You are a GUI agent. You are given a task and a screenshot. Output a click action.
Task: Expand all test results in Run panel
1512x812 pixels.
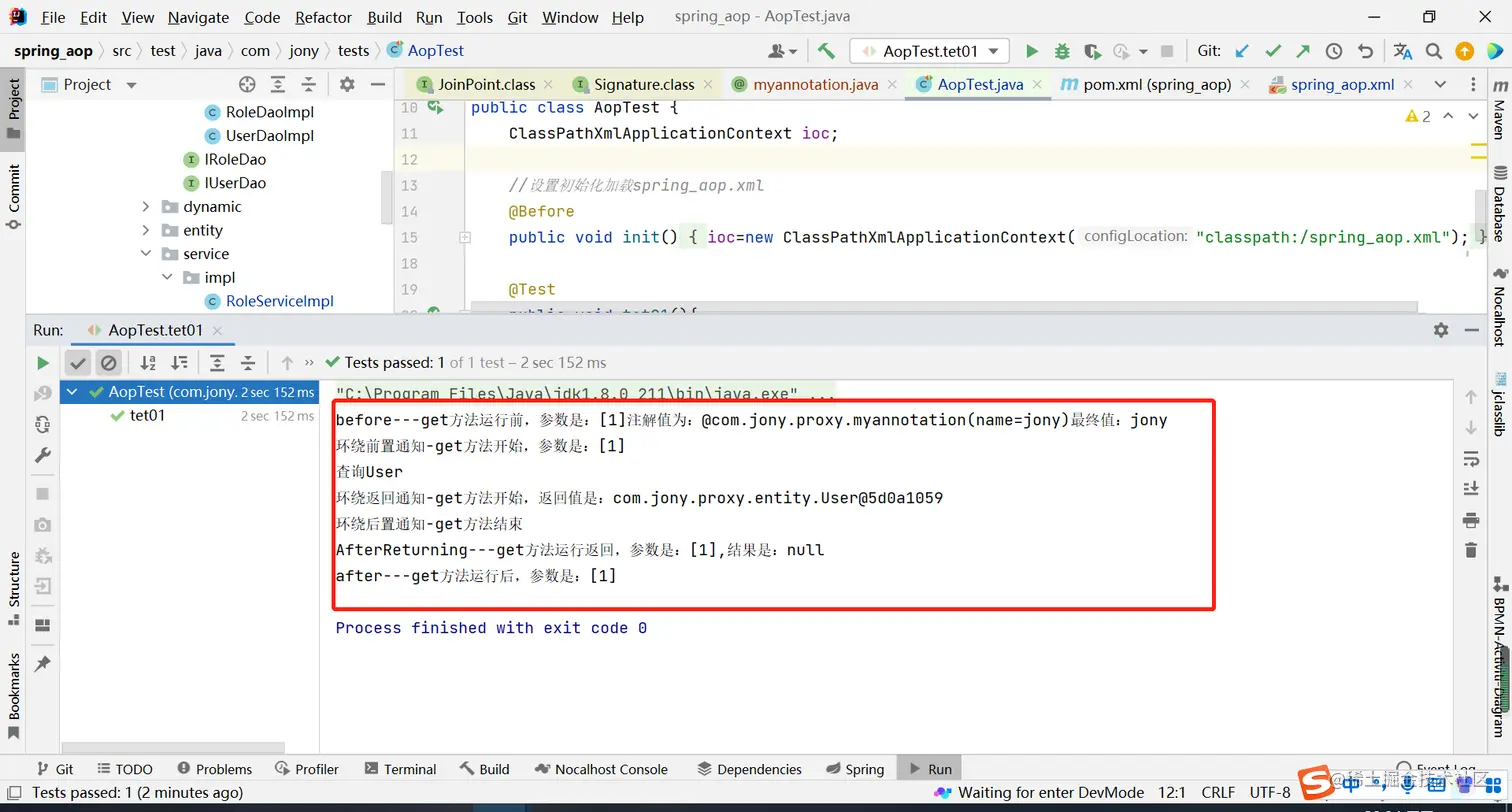coord(217,363)
